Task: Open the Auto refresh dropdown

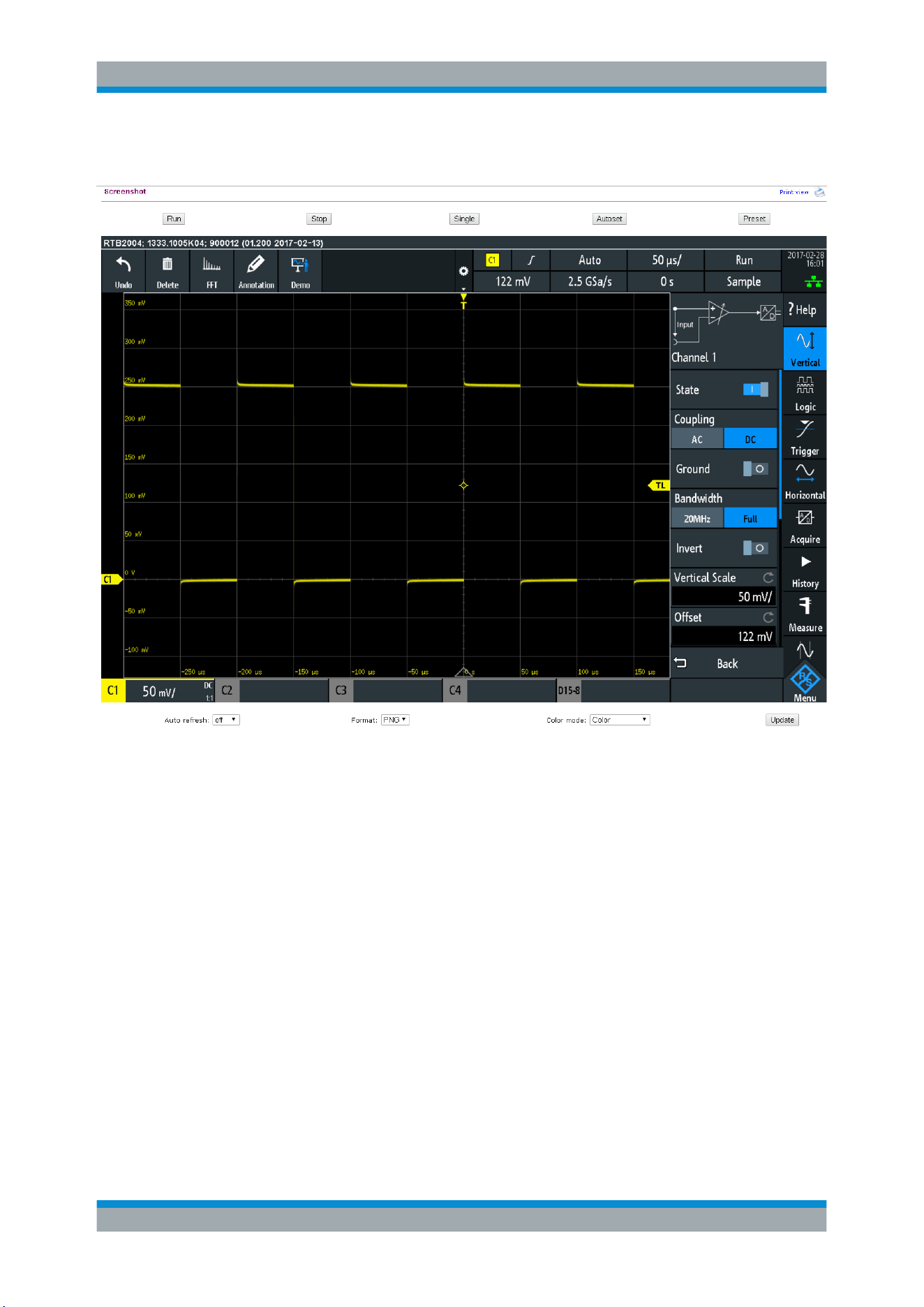Action: 226,720
